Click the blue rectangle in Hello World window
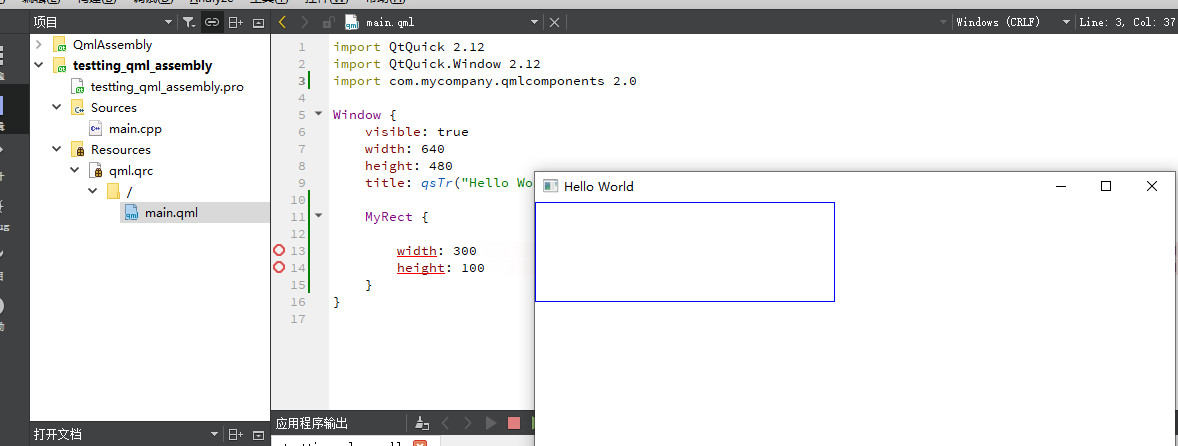Image resolution: width=1178 pixels, height=446 pixels. [684, 252]
